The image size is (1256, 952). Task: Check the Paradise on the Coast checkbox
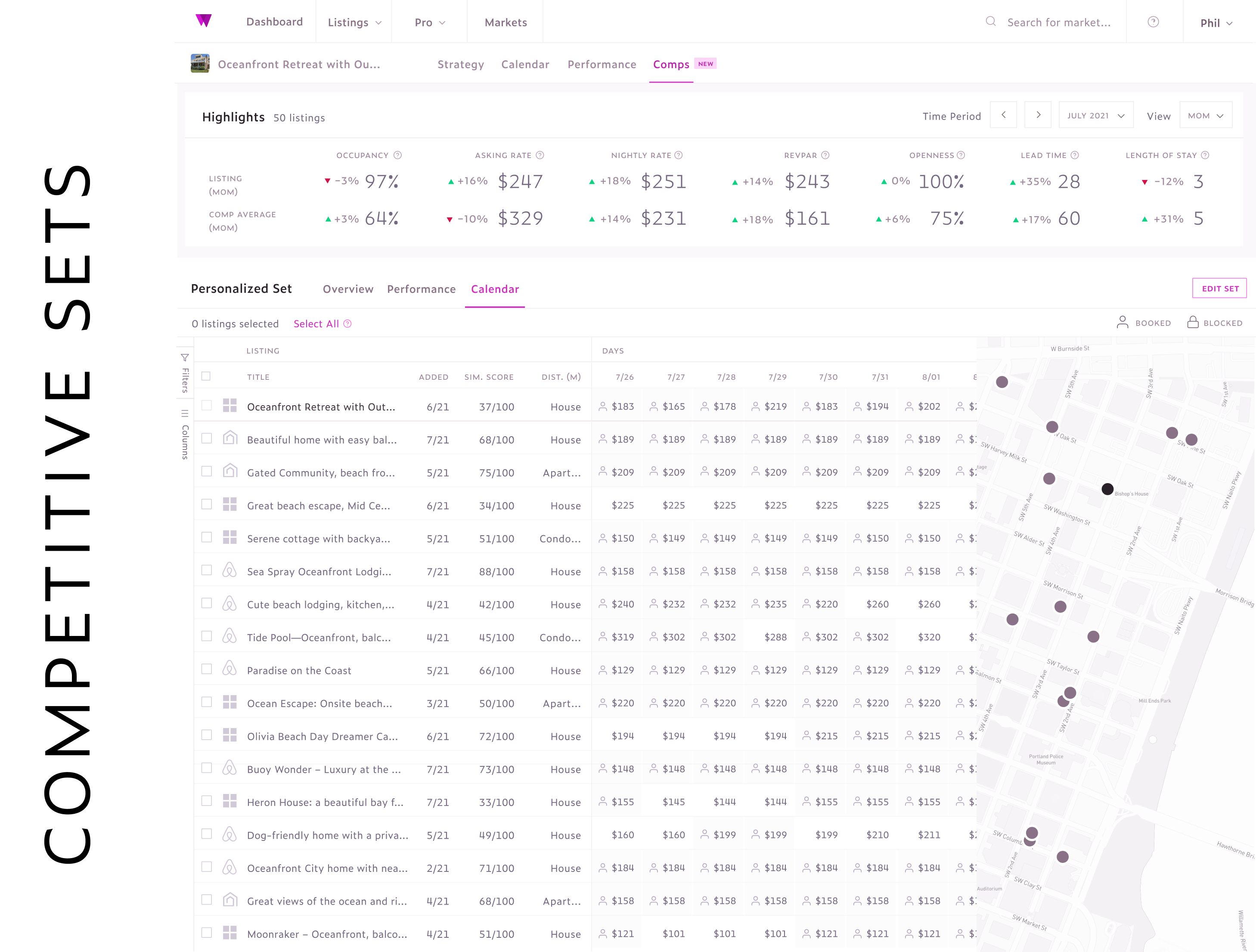tap(207, 669)
